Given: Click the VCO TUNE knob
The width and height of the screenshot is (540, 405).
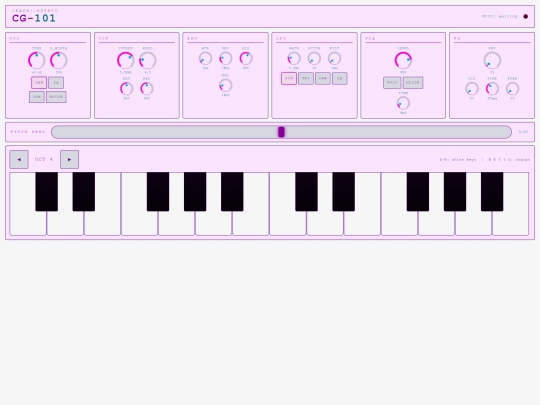Looking at the screenshot, I should point(37,61).
